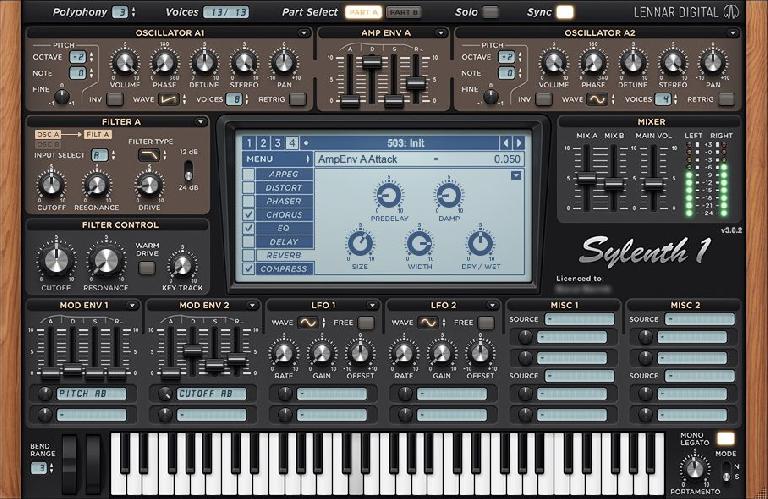Click the reverb Damp knob
The image size is (768, 499).
point(449,196)
